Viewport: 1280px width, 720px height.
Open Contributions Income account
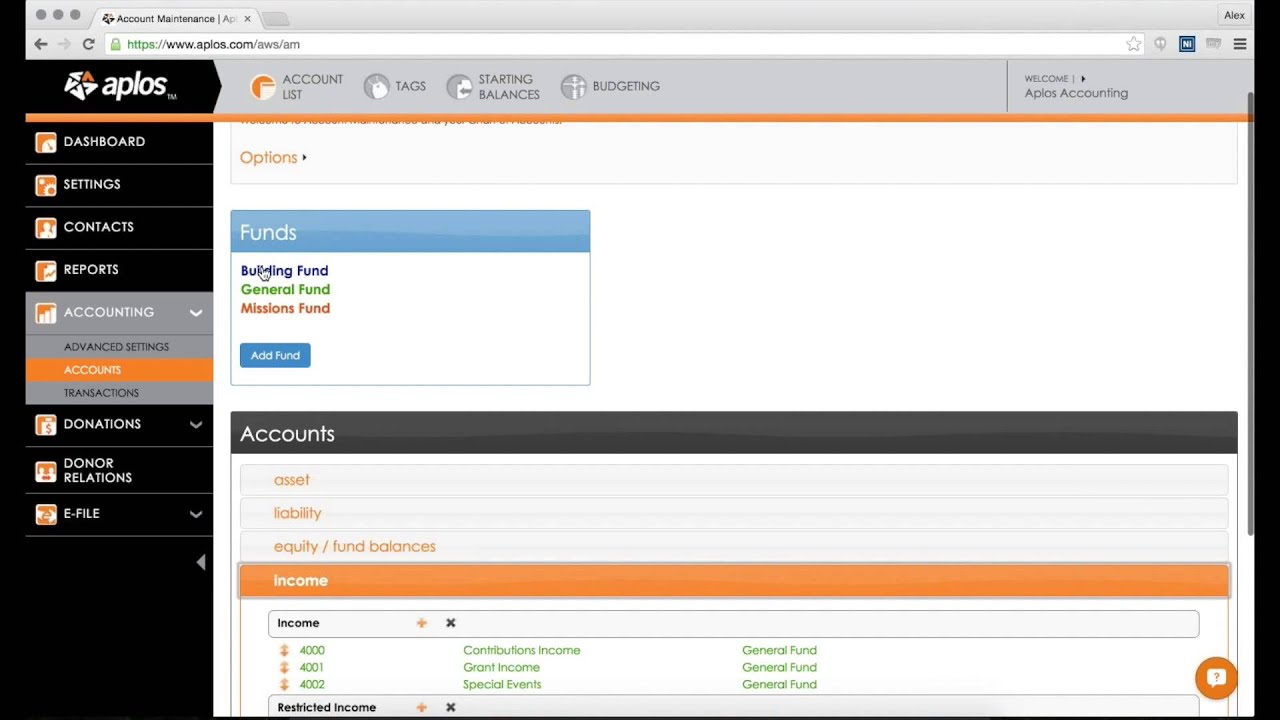point(521,650)
